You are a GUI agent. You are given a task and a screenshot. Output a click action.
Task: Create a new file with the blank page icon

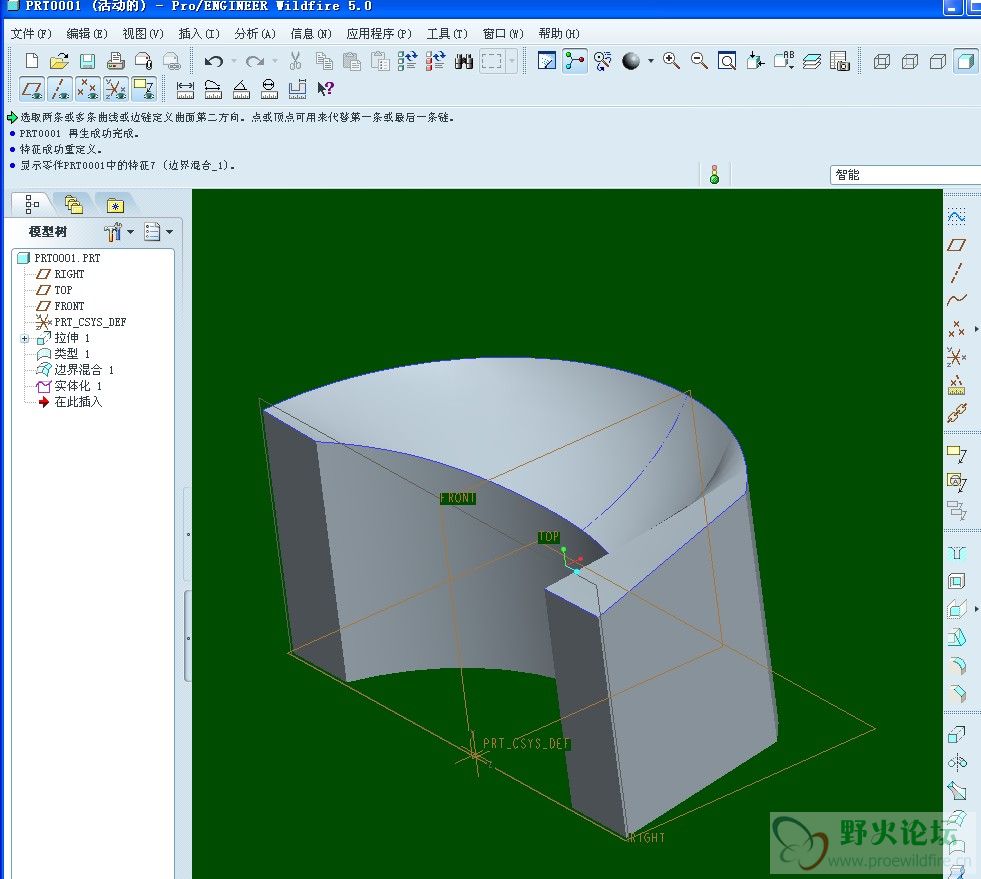(x=31, y=61)
